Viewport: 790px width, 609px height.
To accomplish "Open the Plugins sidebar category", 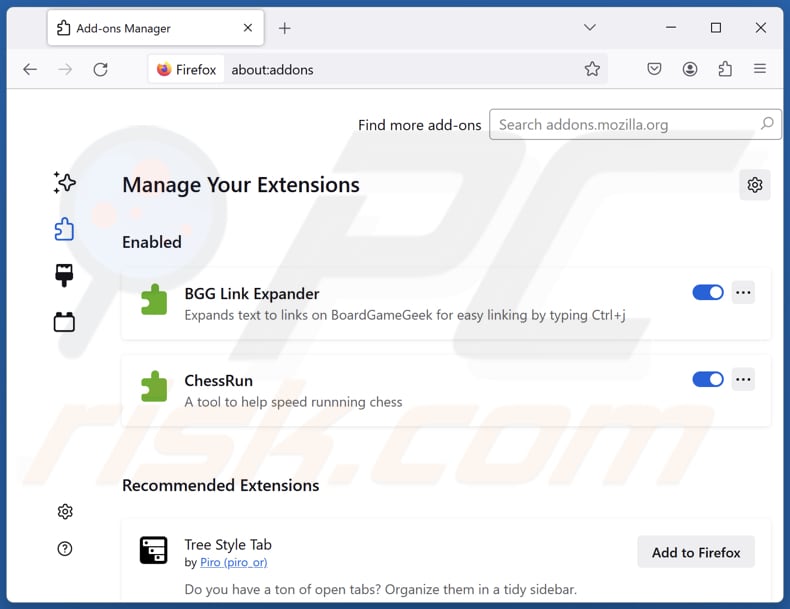I will [65, 322].
